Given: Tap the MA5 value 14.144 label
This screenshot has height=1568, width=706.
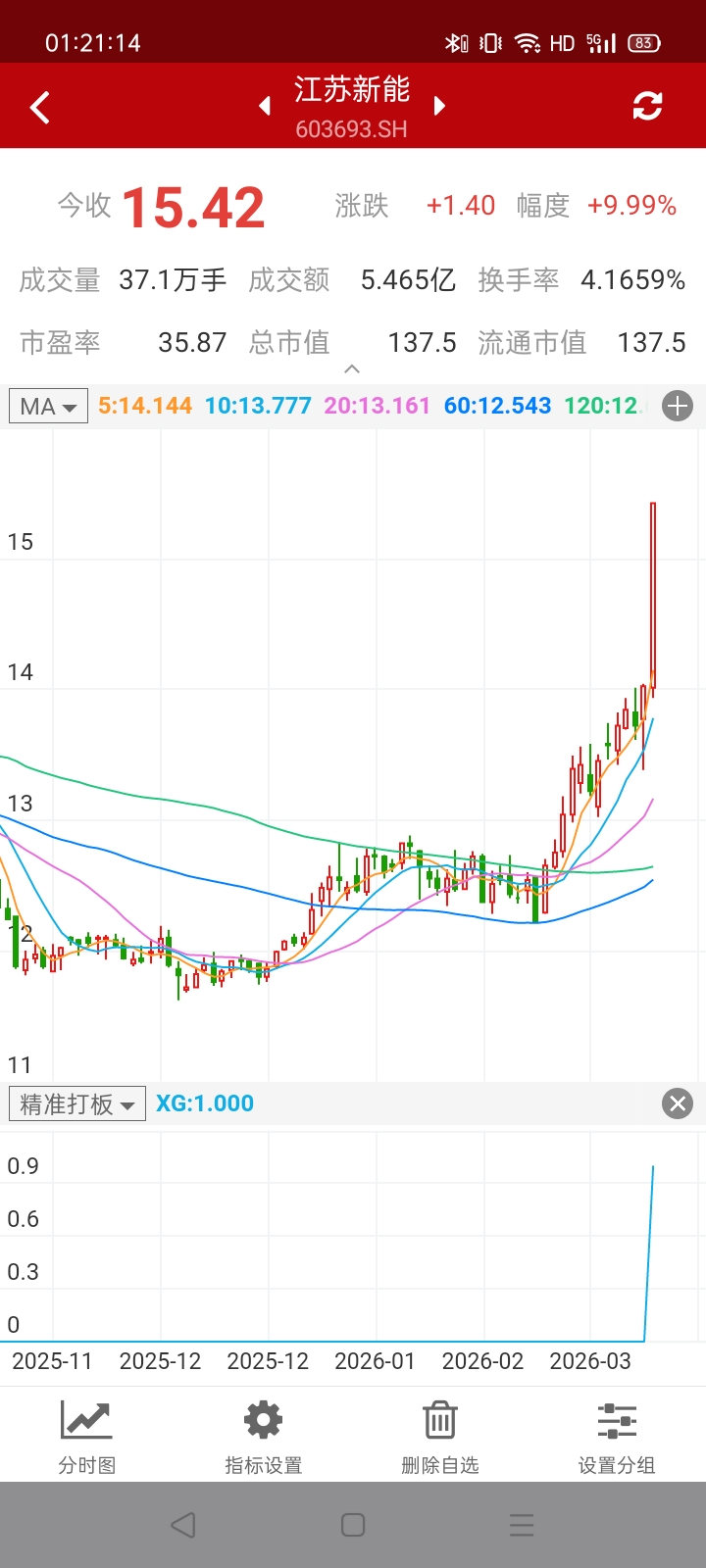Looking at the screenshot, I should click(145, 406).
